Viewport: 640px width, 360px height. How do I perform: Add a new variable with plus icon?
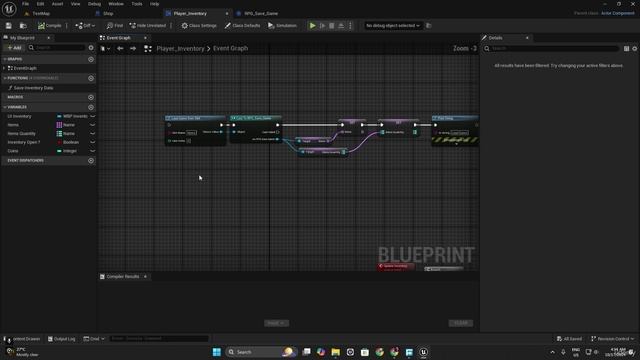pos(91,107)
